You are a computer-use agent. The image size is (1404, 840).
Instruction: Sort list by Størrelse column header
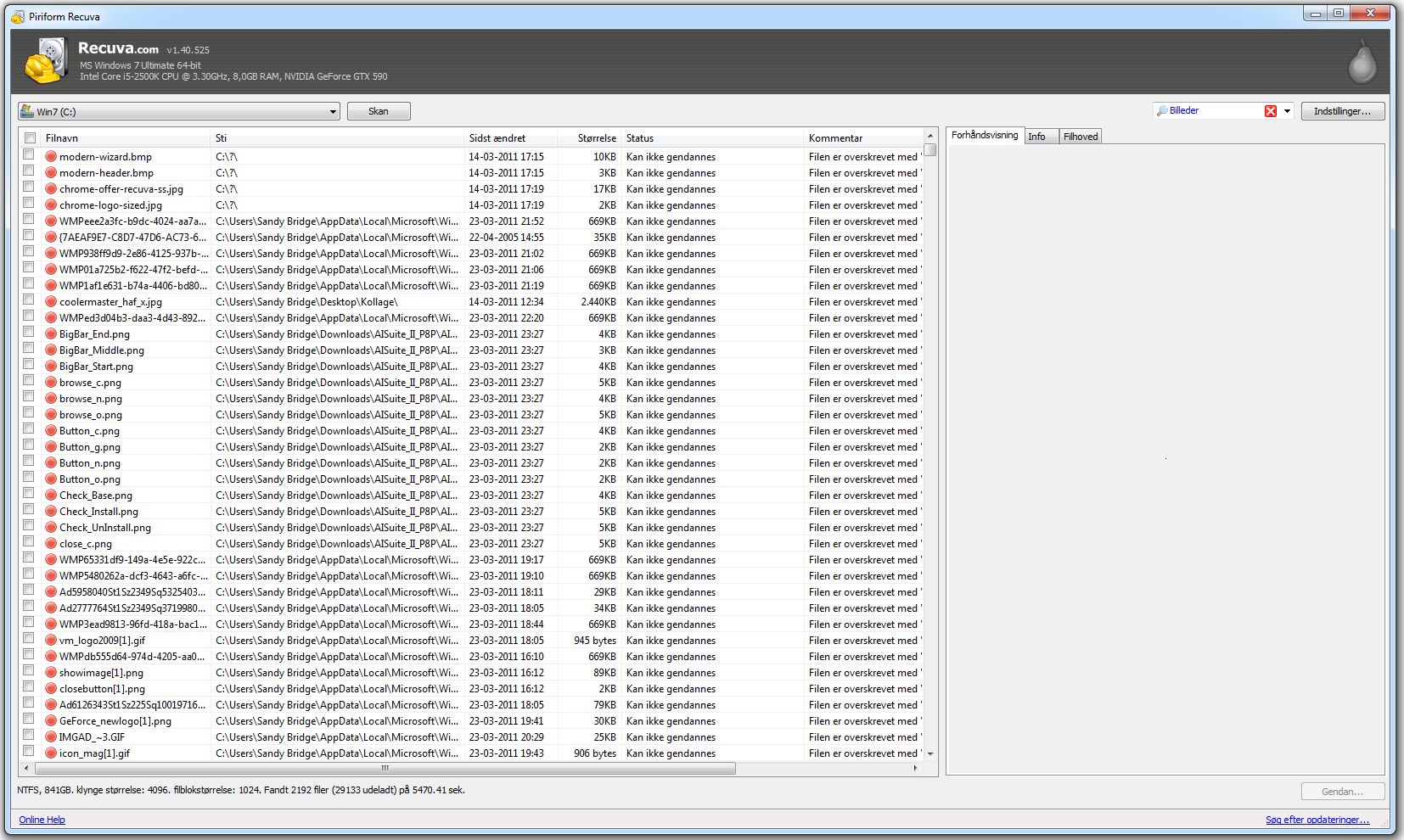point(596,138)
